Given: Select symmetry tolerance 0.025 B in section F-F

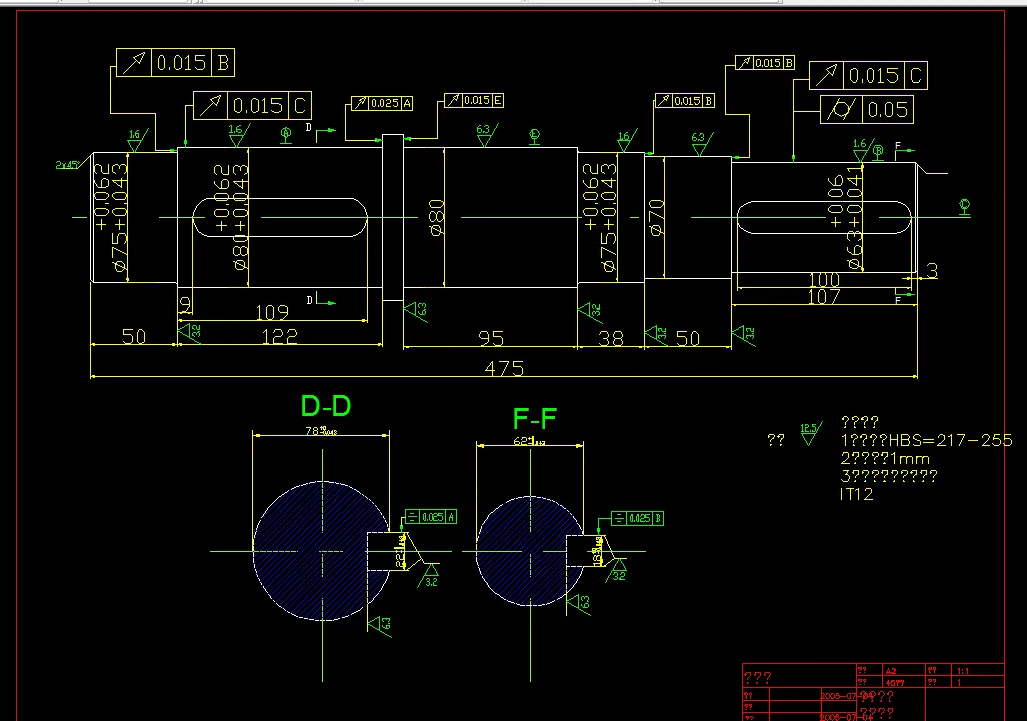Looking at the screenshot, I should pos(637,519).
